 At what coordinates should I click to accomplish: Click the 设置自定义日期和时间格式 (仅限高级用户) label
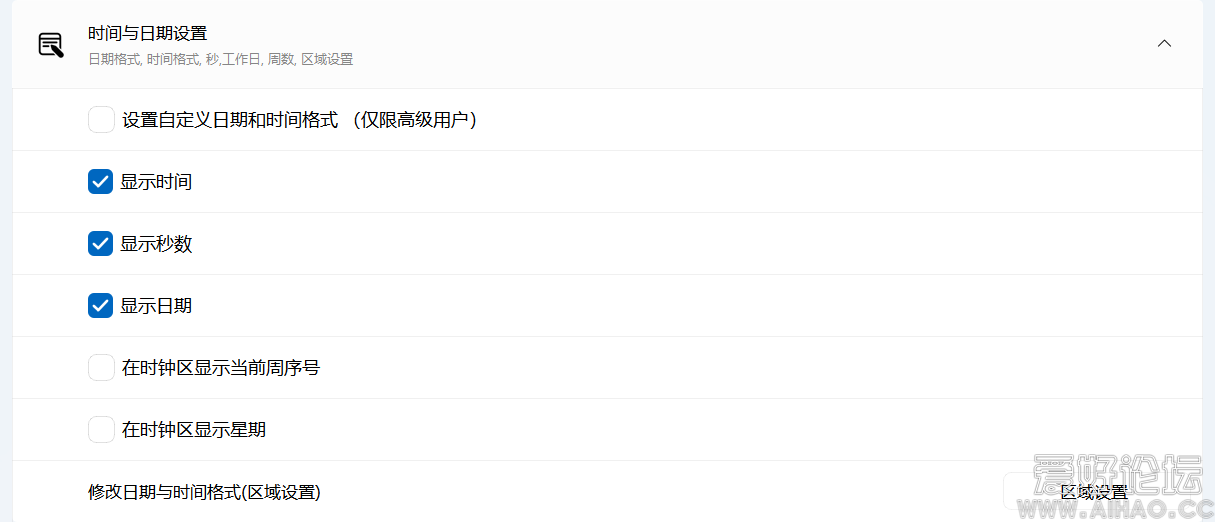pyautogui.click(x=299, y=120)
